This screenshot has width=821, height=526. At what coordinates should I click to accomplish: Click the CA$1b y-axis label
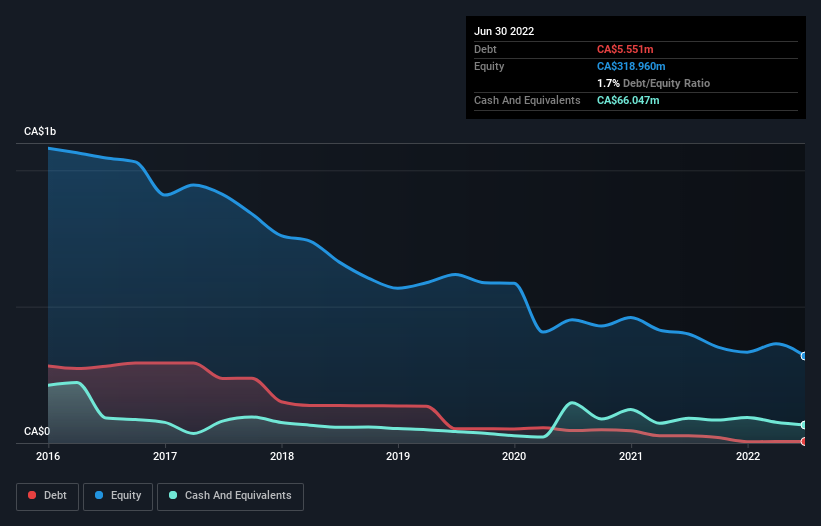coord(40,131)
